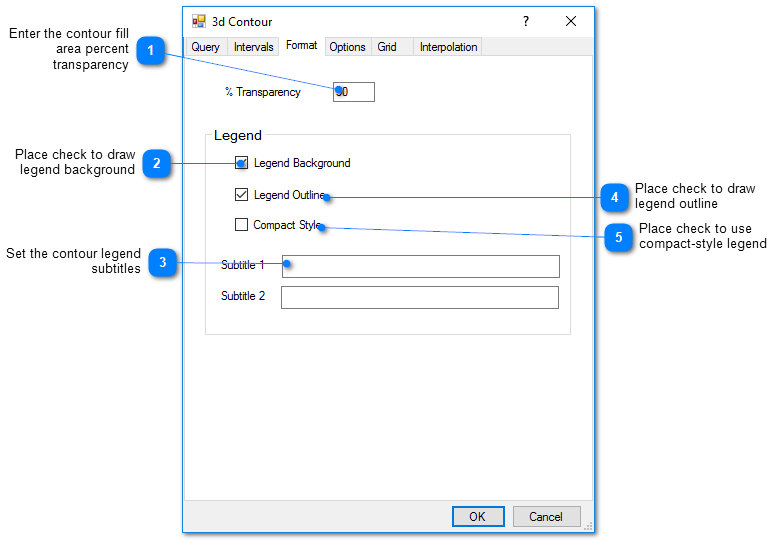This screenshot has width=772, height=543.
Task: Close the 3d Contour dialog
Action: point(571,21)
